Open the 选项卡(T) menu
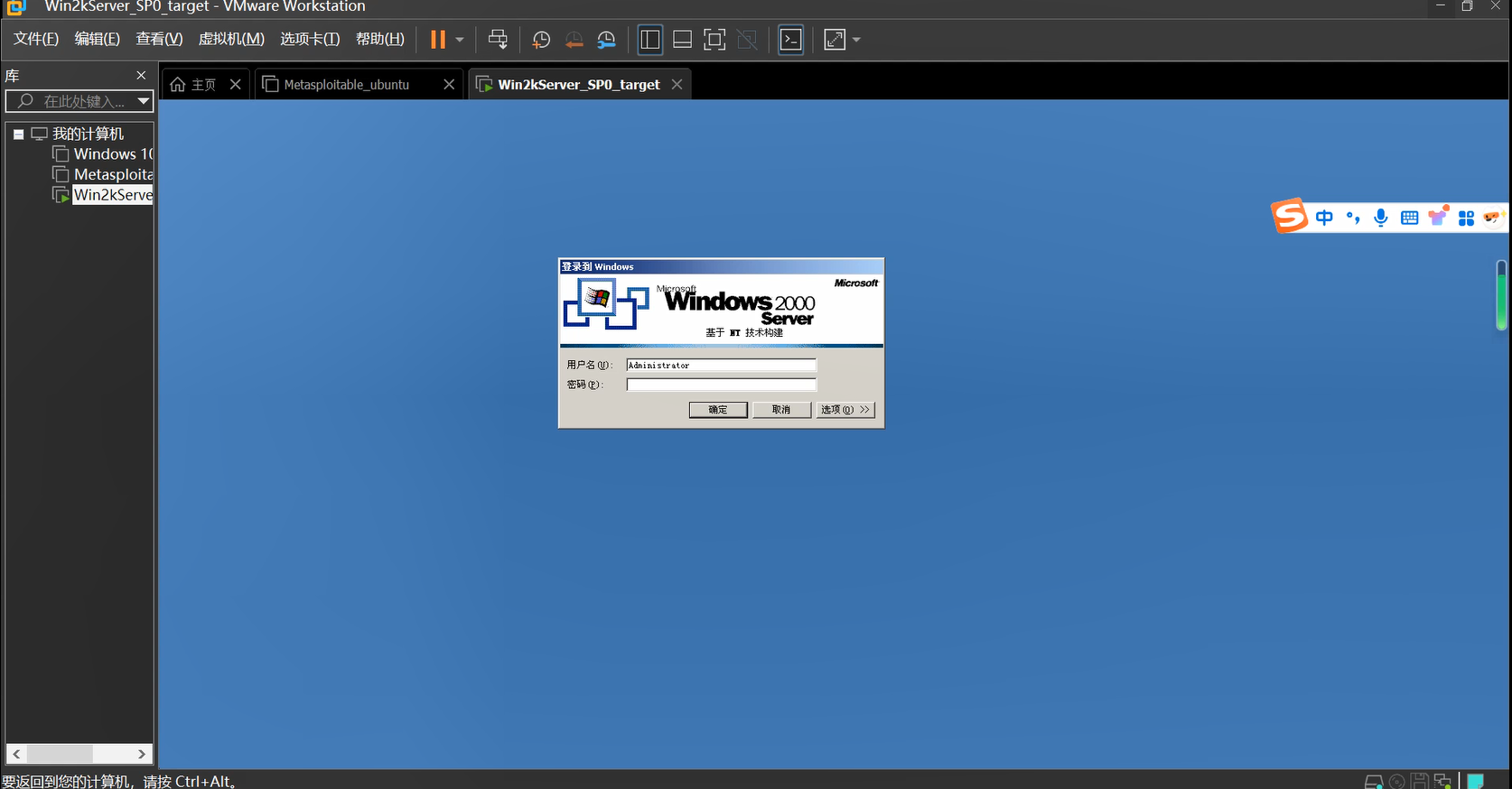Screen dimensions: 1512x789 point(310,39)
